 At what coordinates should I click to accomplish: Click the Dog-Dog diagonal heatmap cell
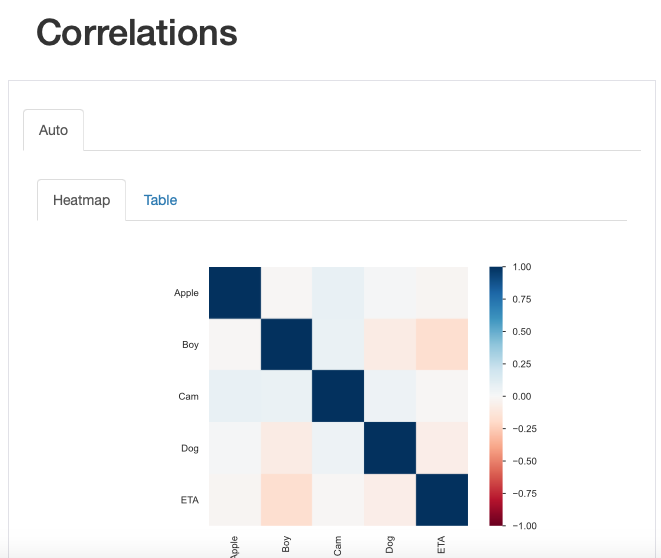[x=389, y=447]
